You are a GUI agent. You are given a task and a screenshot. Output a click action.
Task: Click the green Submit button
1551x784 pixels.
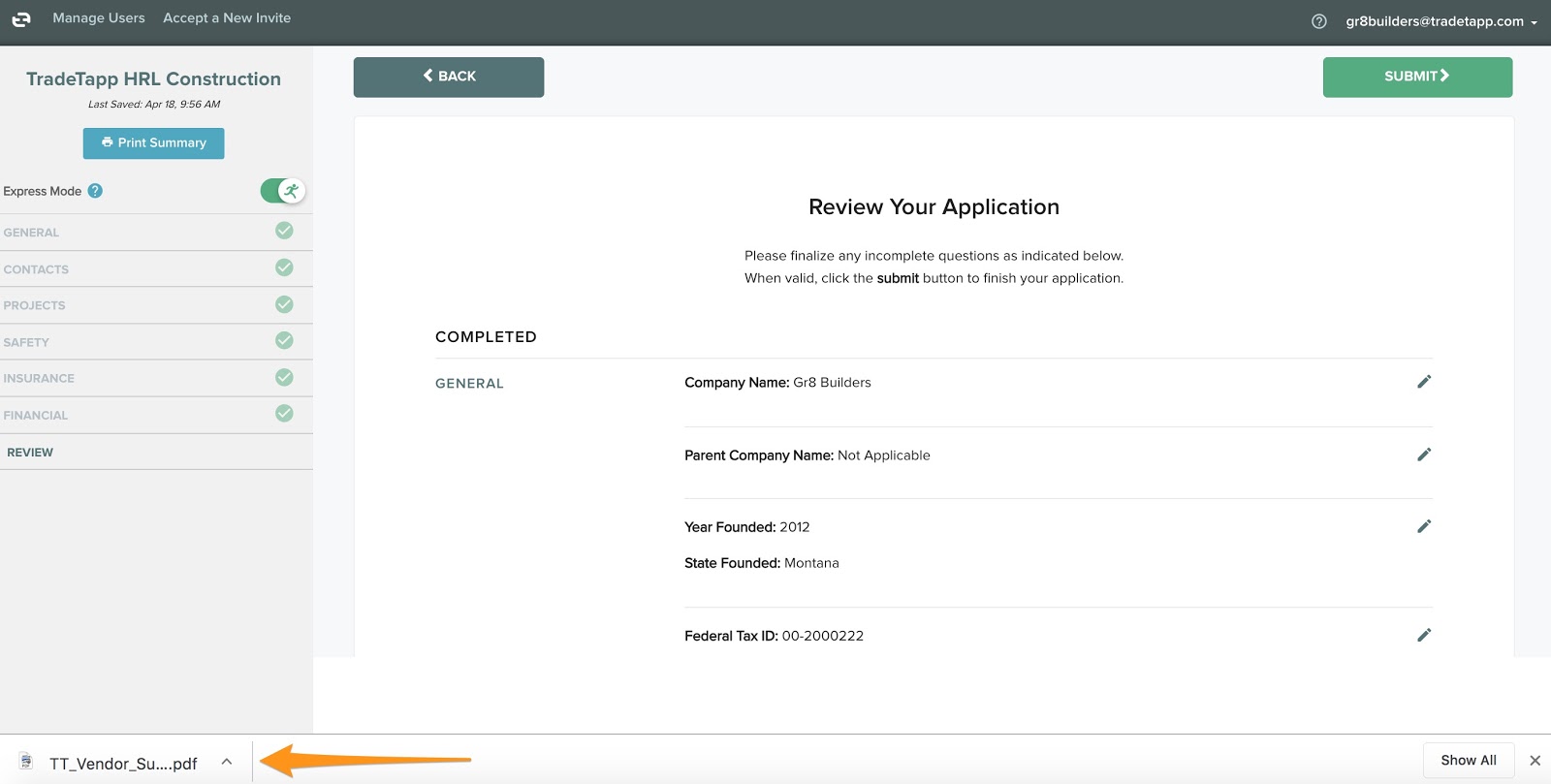coord(1416,77)
